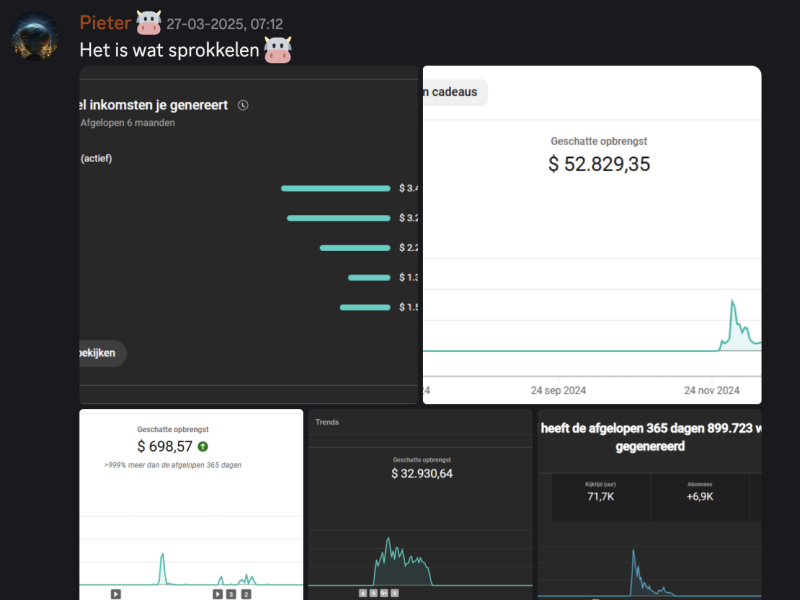The width and height of the screenshot is (800, 600).
Task: Click the bar labeled '$ 3.2'
Action: (x=339, y=218)
